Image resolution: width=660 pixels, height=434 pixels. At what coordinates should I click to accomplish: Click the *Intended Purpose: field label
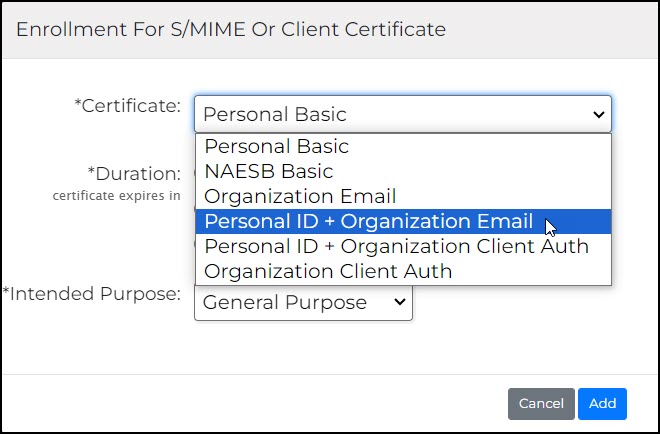pos(92,294)
